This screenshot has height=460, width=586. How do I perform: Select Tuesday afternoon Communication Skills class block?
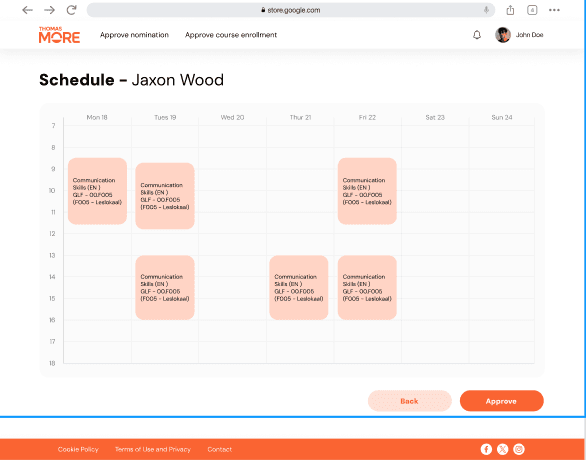pyautogui.click(x=165, y=287)
